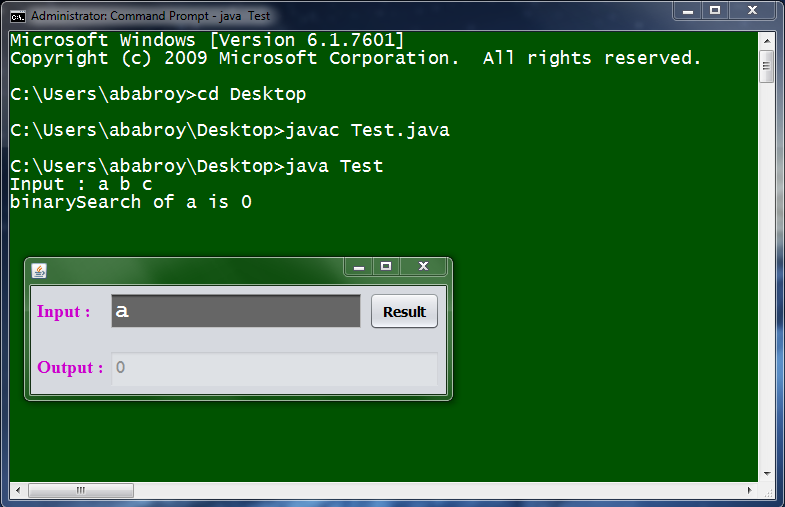Click the horizontal scrollbar left arrow
Screen dimensions: 785x507
click(18, 490)
